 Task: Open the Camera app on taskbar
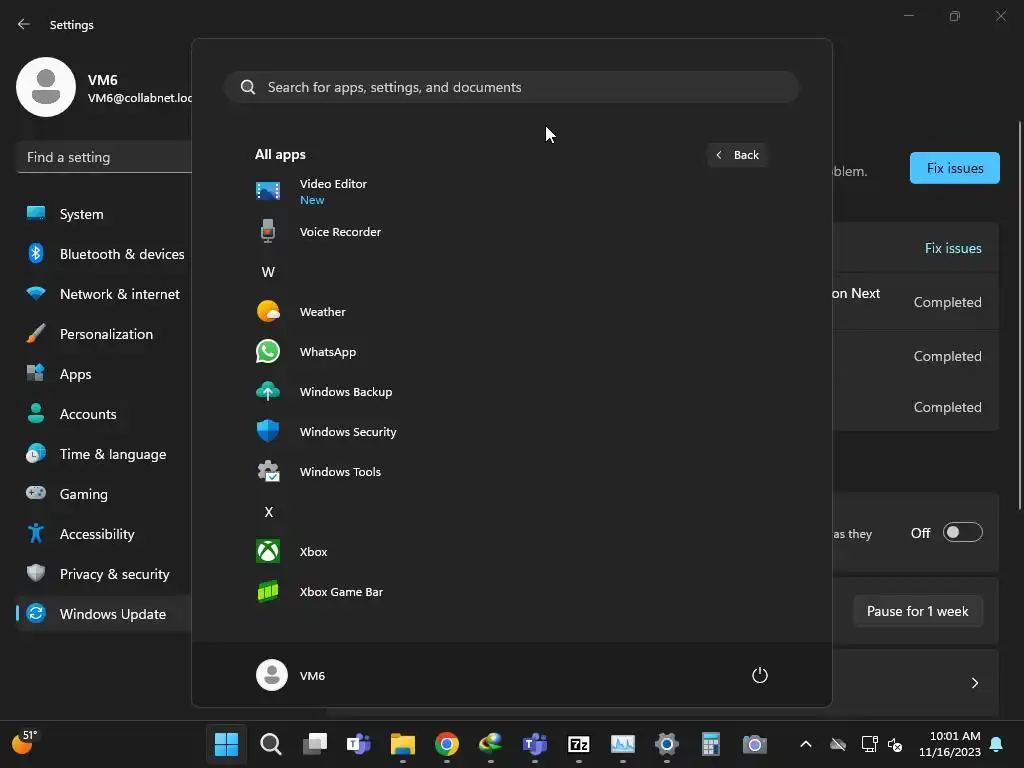(x=754, y=744)
